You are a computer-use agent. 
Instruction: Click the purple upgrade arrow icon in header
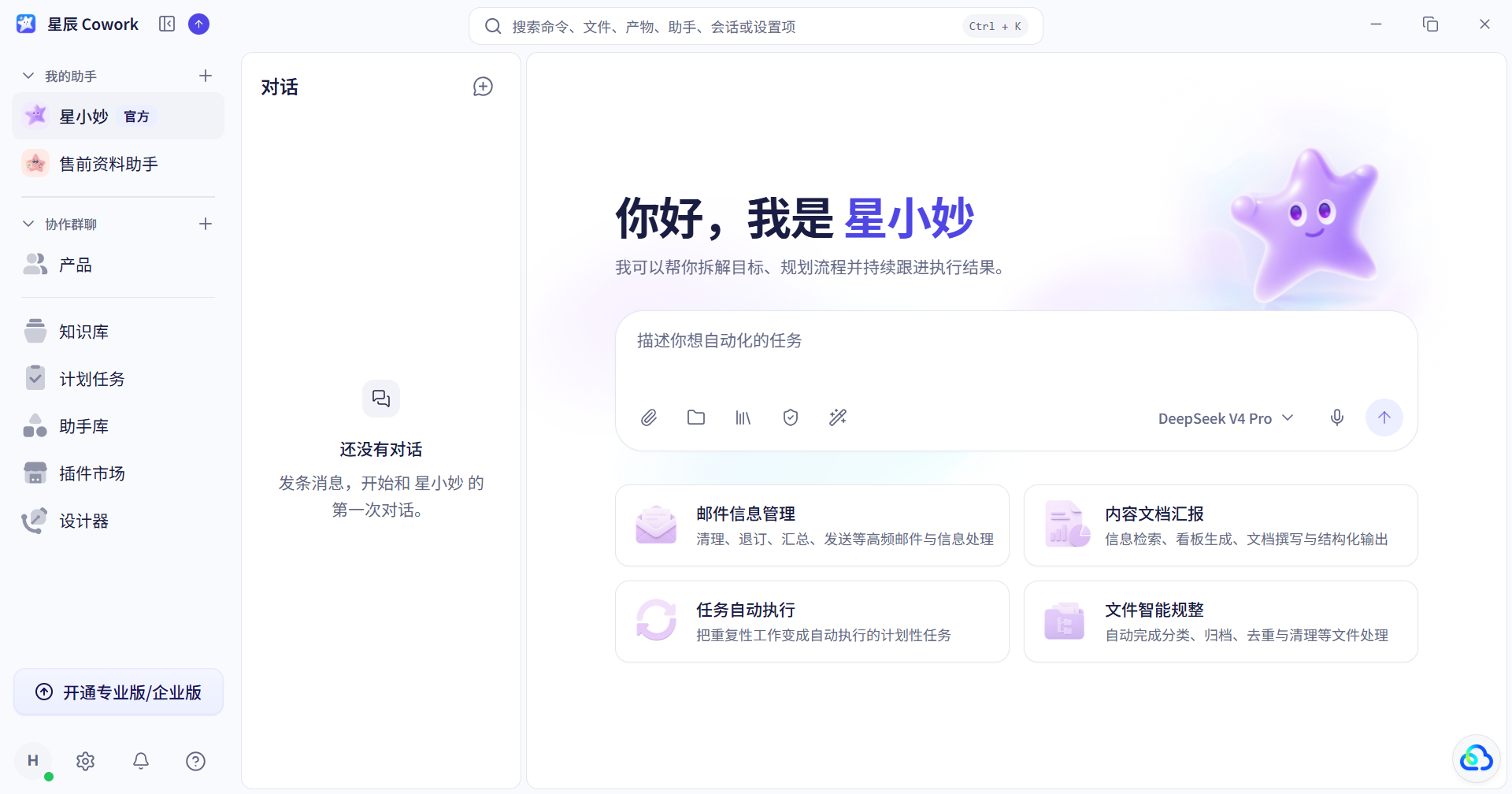point(199,24)
